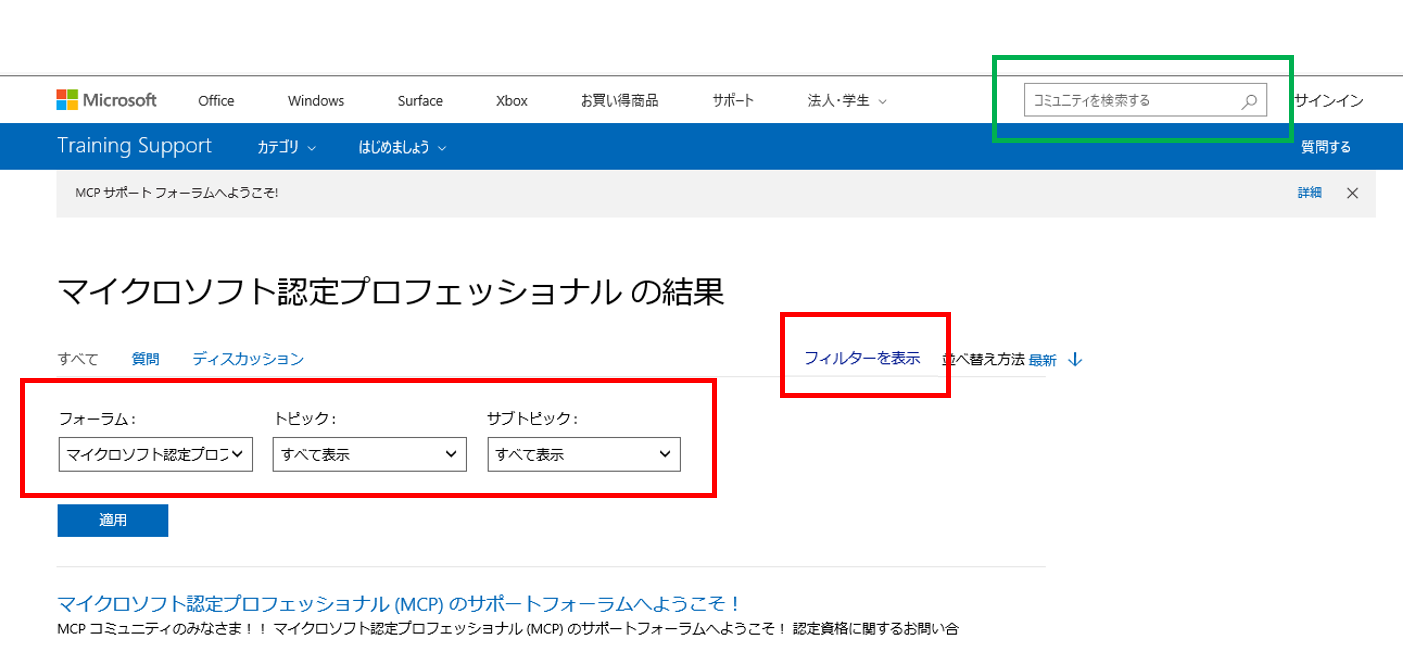Click the フォーラム: label

pos(97,418)
